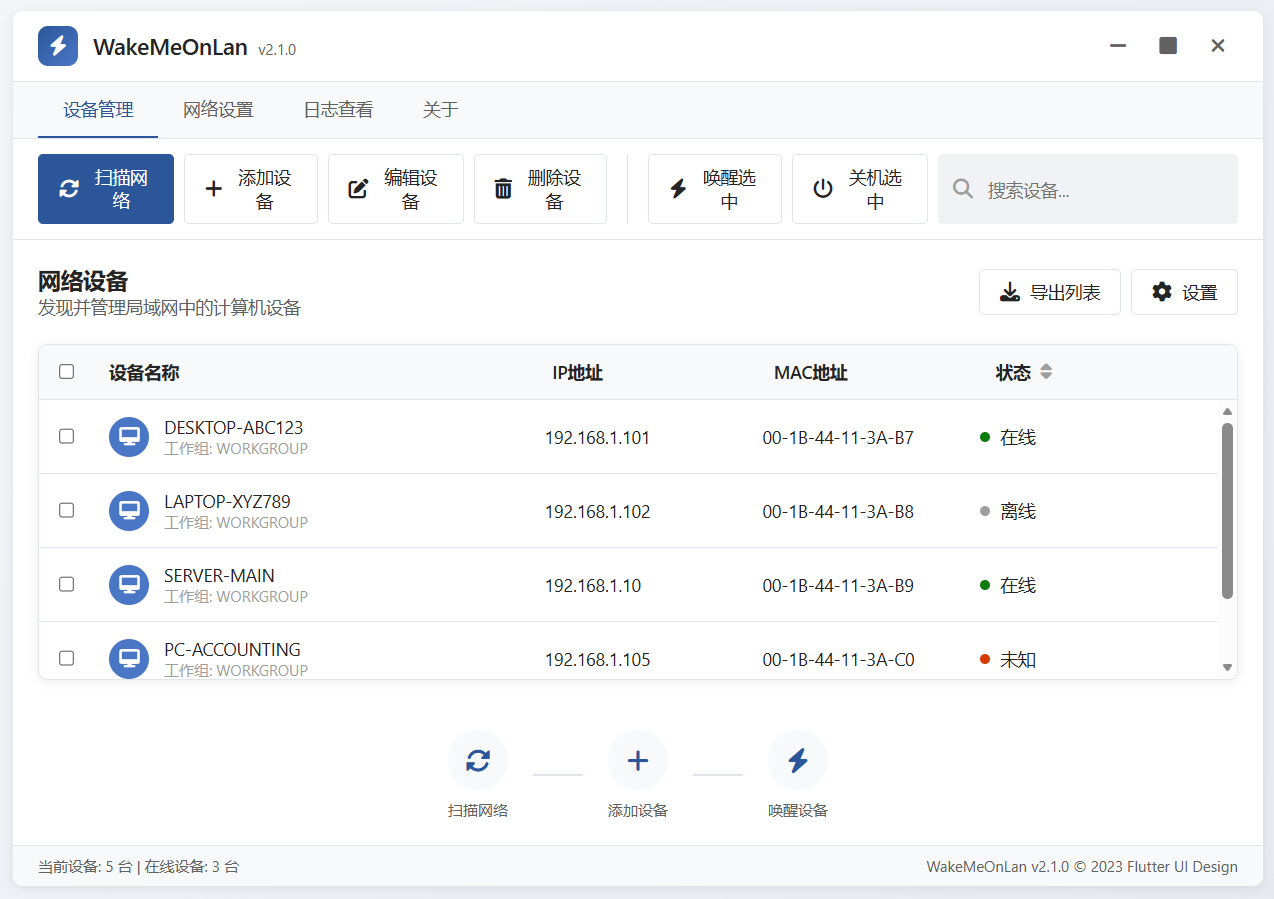Viewport: 1274px width, 899px height.
Task: Select IP address 192.168.1.10
Action: pos(593,586)
